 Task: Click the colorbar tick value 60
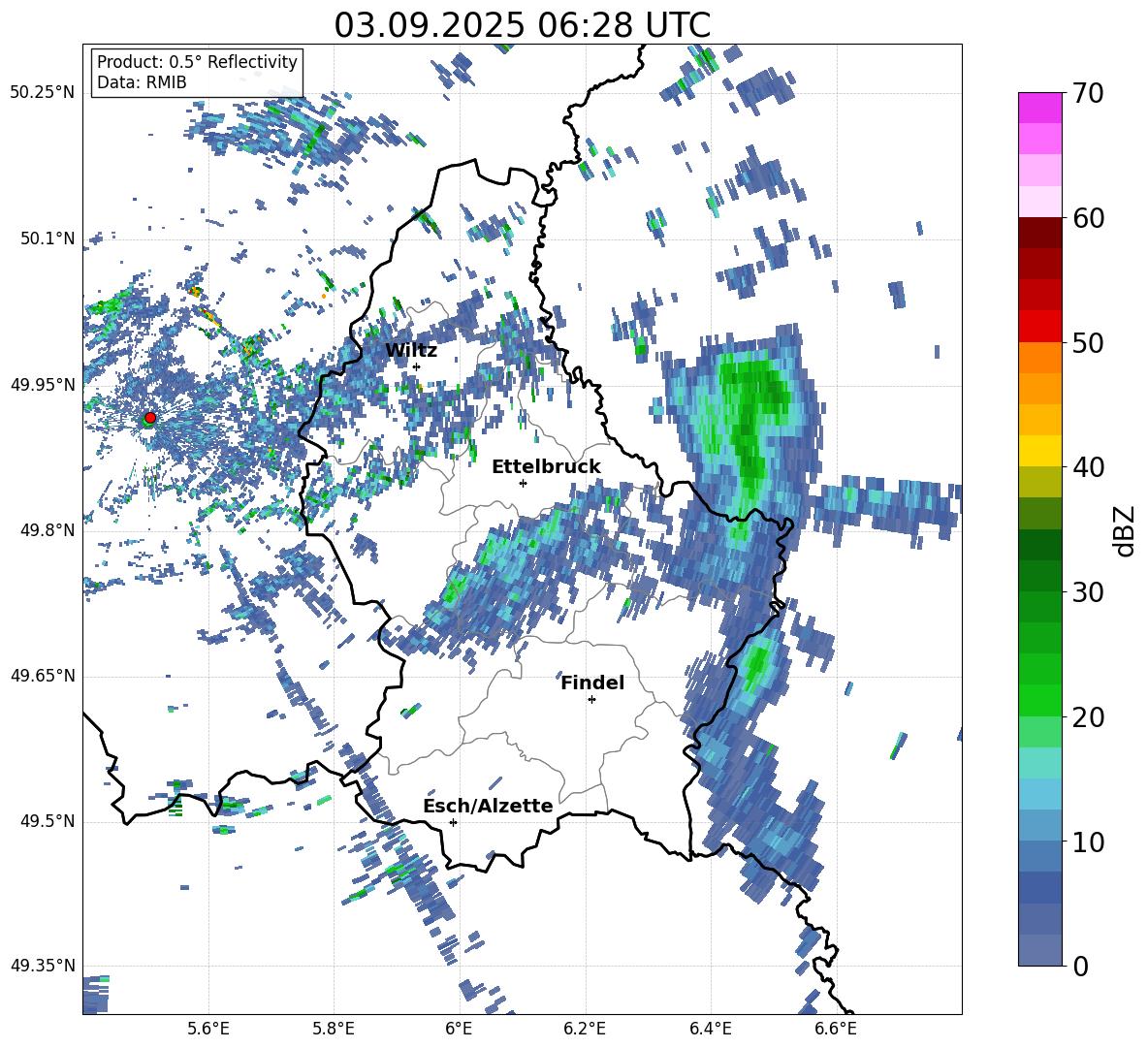tap(1088, 218)
